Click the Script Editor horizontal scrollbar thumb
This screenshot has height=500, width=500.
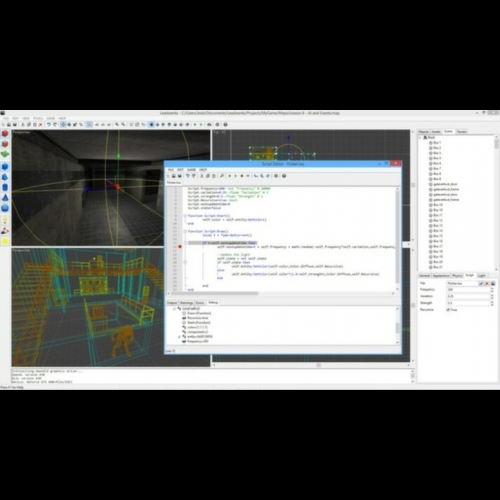pos(215,294)
